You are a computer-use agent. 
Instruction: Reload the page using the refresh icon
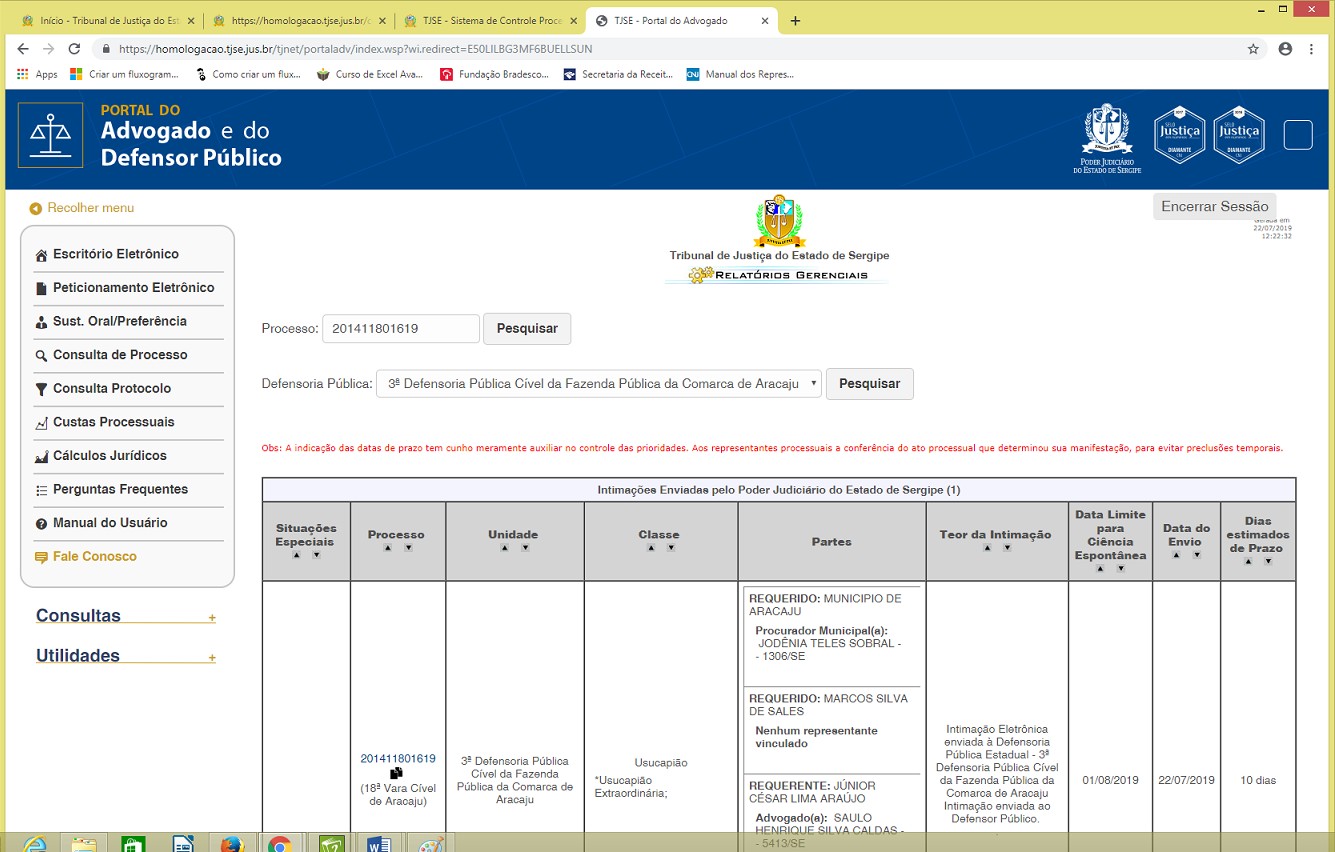pos(74,48)
